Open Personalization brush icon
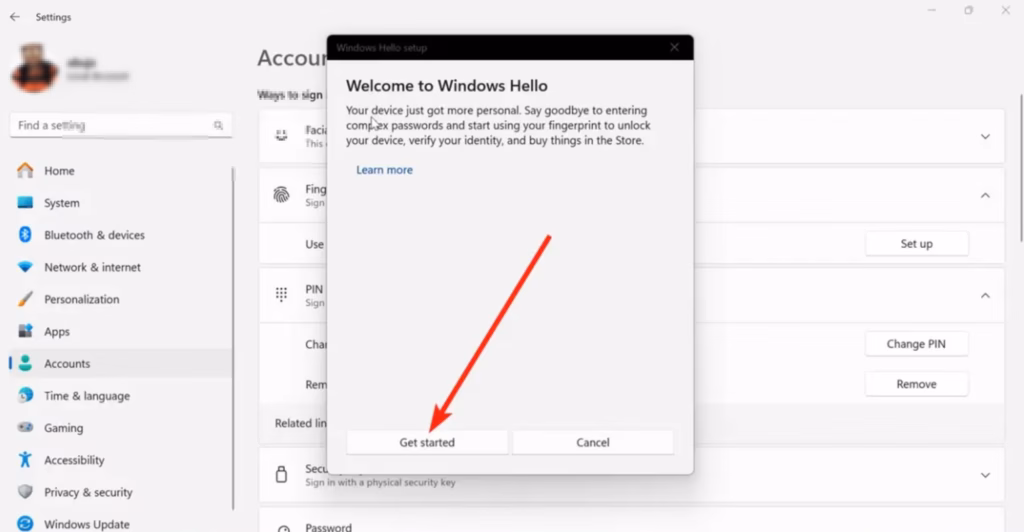 (26, 299)
